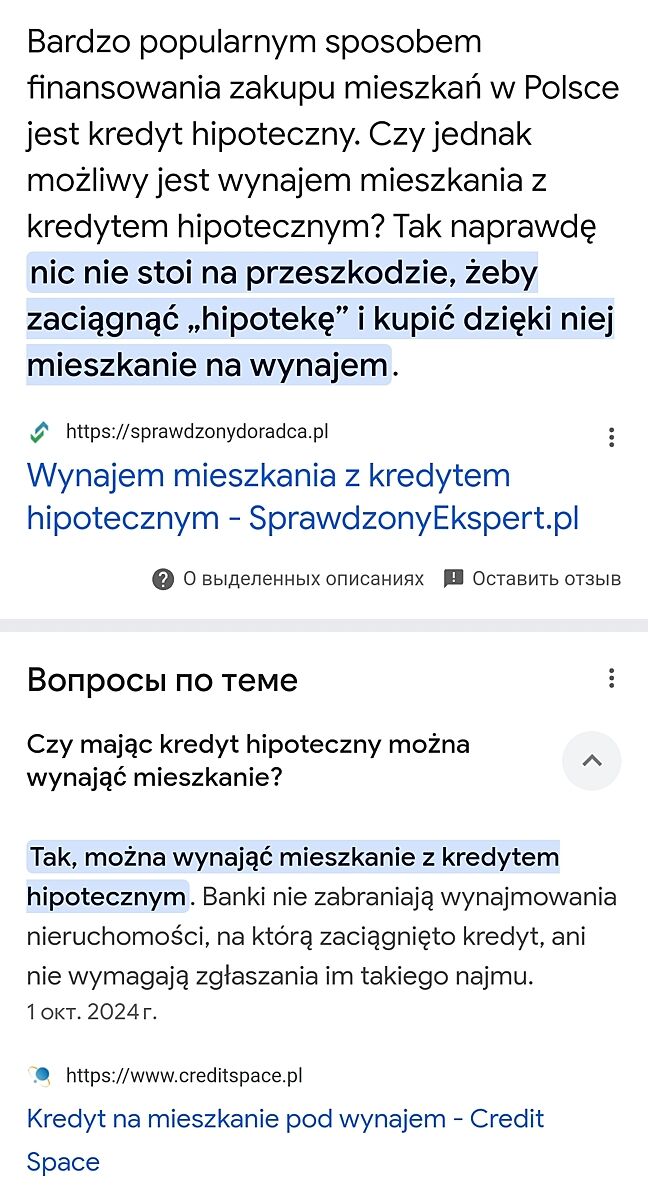Click "Оставить отзыв" feedback text
Image resolution: width=648 pixels, height=1200 pixels.
pos(546,579)
